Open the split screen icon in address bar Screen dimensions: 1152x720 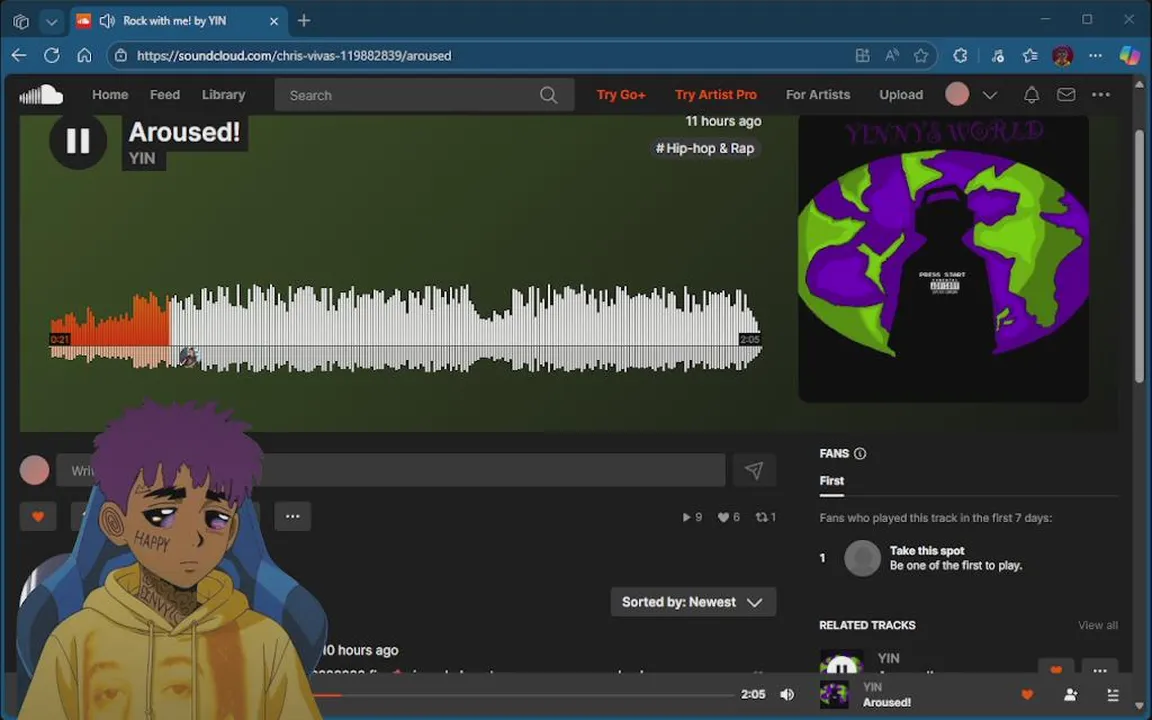(863, 55)
